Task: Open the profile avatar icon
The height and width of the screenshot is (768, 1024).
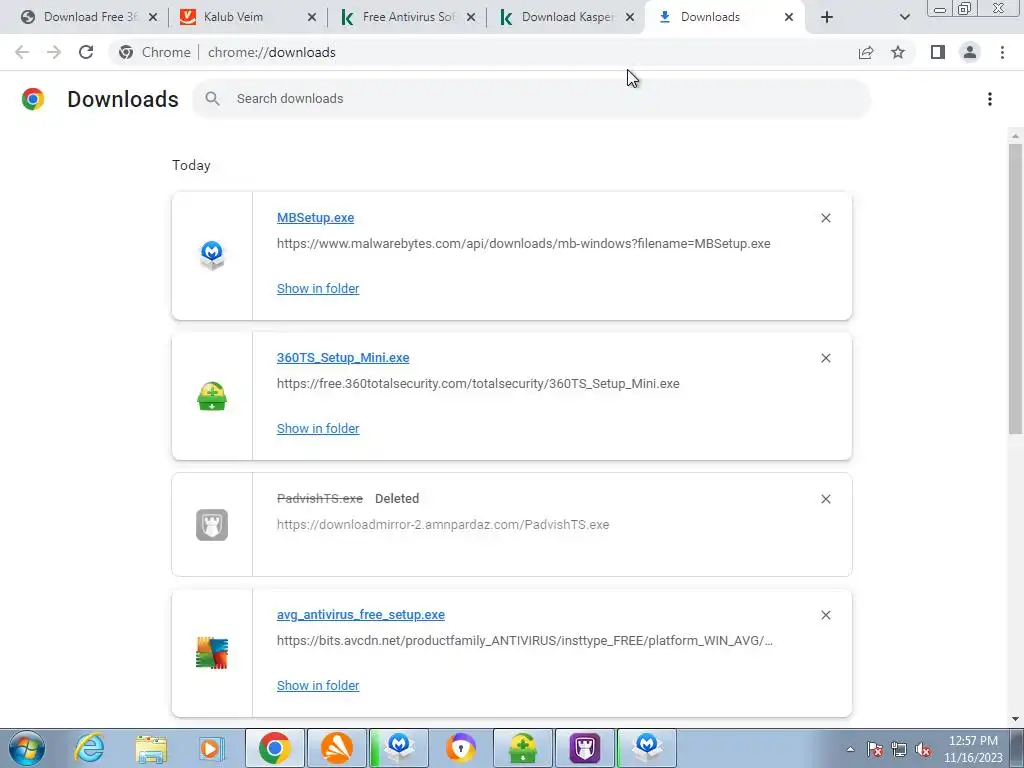Action: pos(970,52)
